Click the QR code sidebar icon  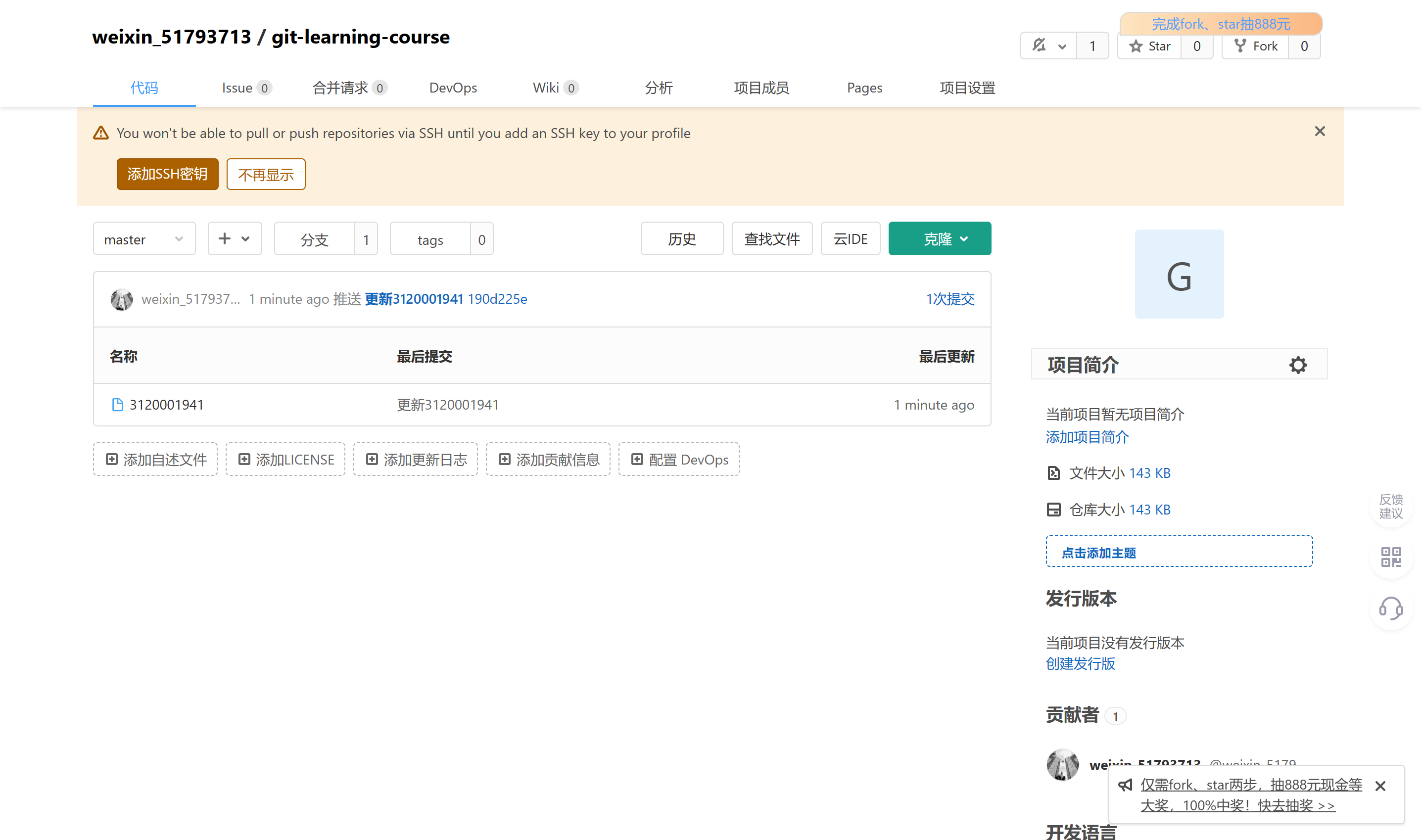(1390, 557)
